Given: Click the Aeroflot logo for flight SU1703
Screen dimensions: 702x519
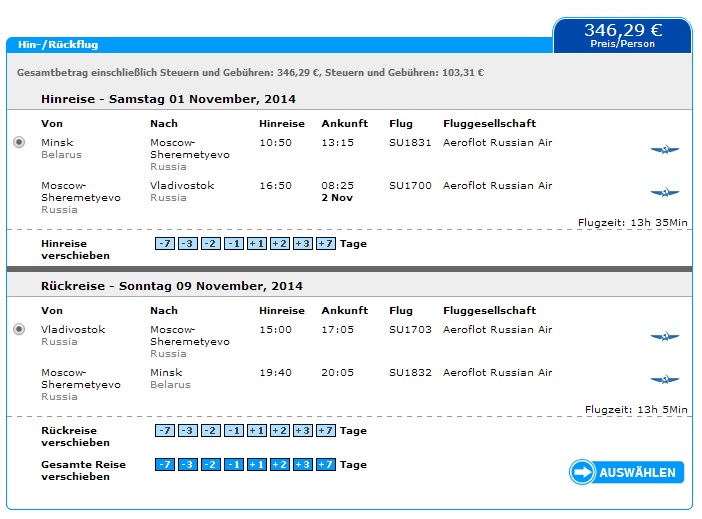Looking at the screenshot, I should pyautogui.click(x=664, y=336).
